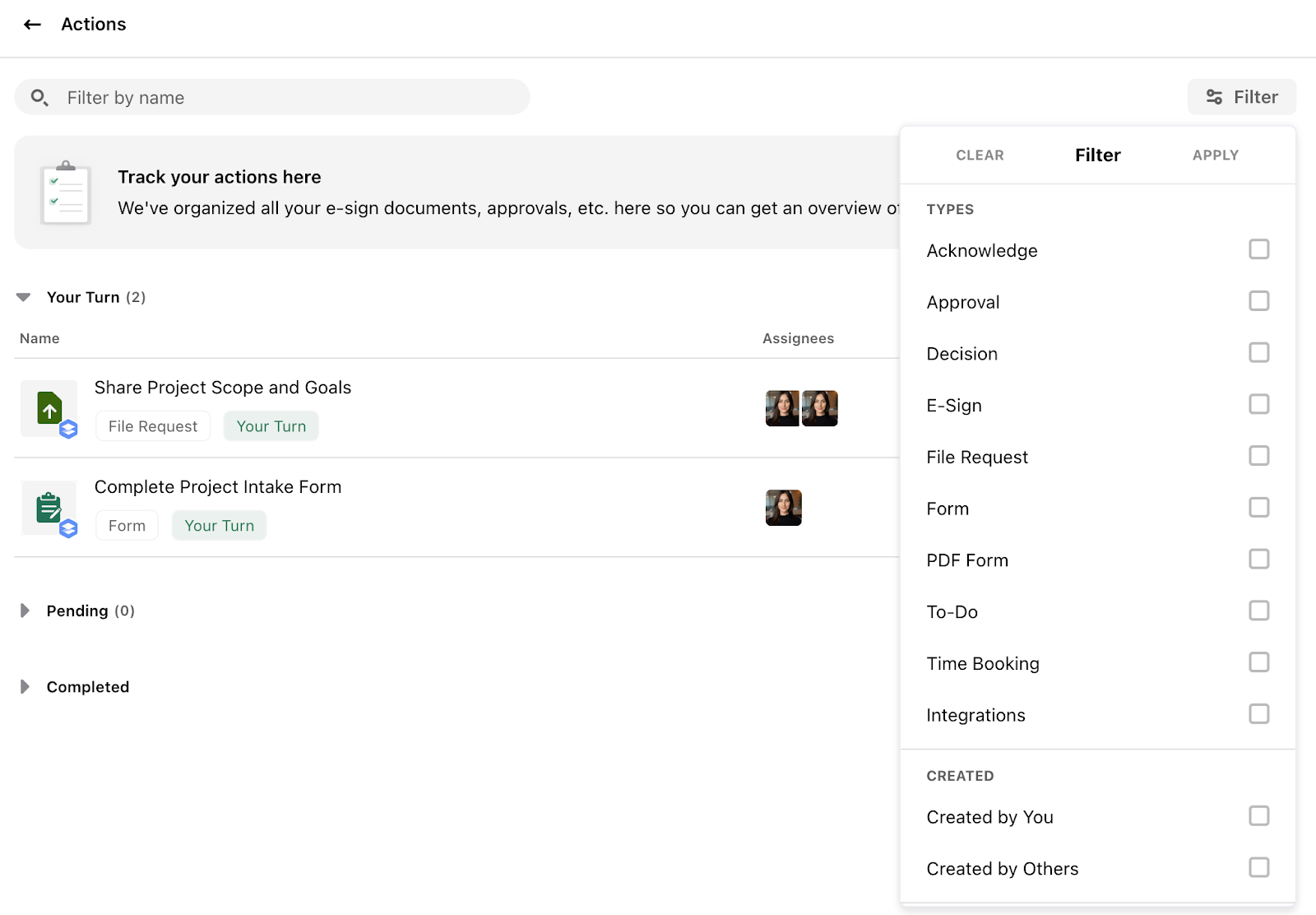The width and height of the screenshot is (1316, 915).
Task: Open the clipboard form icon for Project Intake Form
Action: click(49, 508)
